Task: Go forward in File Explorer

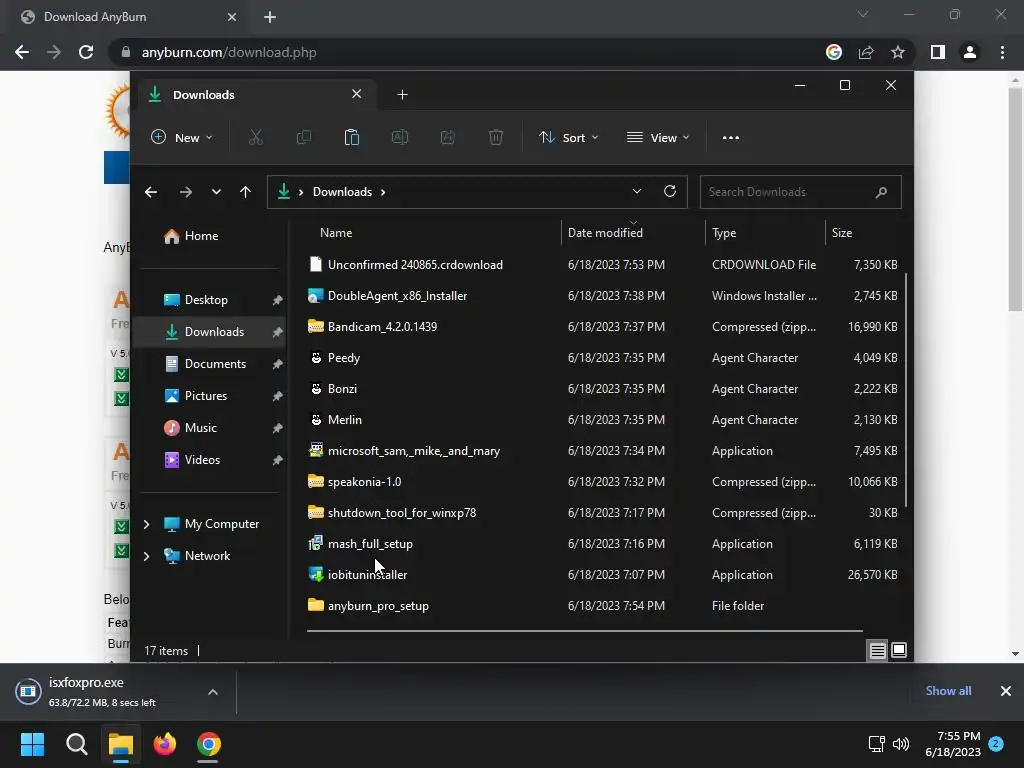Action: [186, 192]
